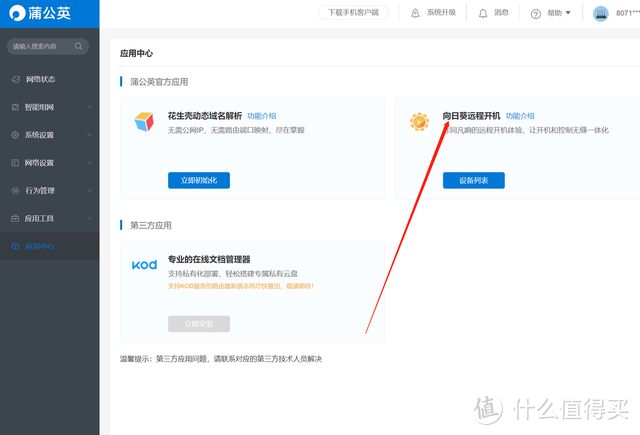640x435 pixels.
Task: Click the search magnifier icon in sidebar
Action: [x=78, y=47]
